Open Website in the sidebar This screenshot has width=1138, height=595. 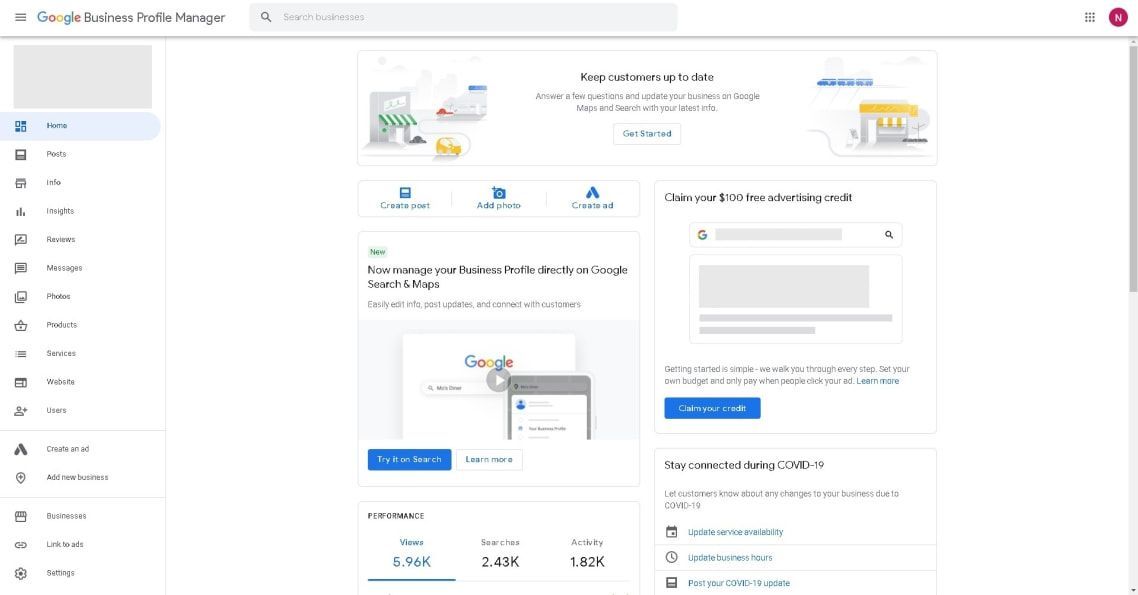(x=80, y=382)
